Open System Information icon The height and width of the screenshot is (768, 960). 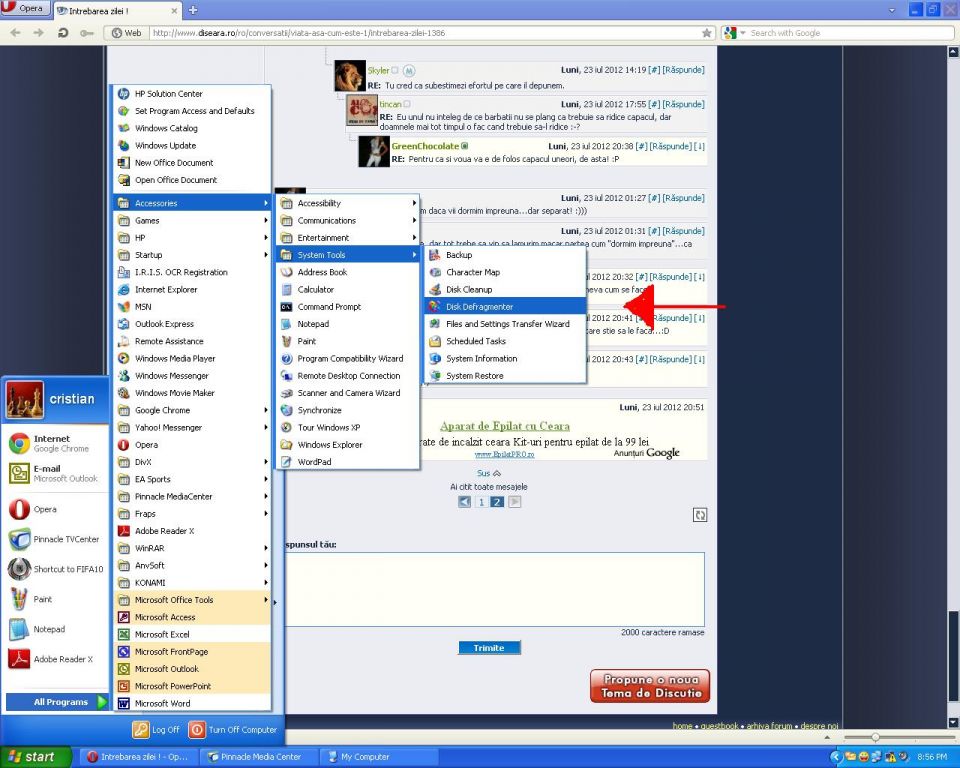pos(435,358)
